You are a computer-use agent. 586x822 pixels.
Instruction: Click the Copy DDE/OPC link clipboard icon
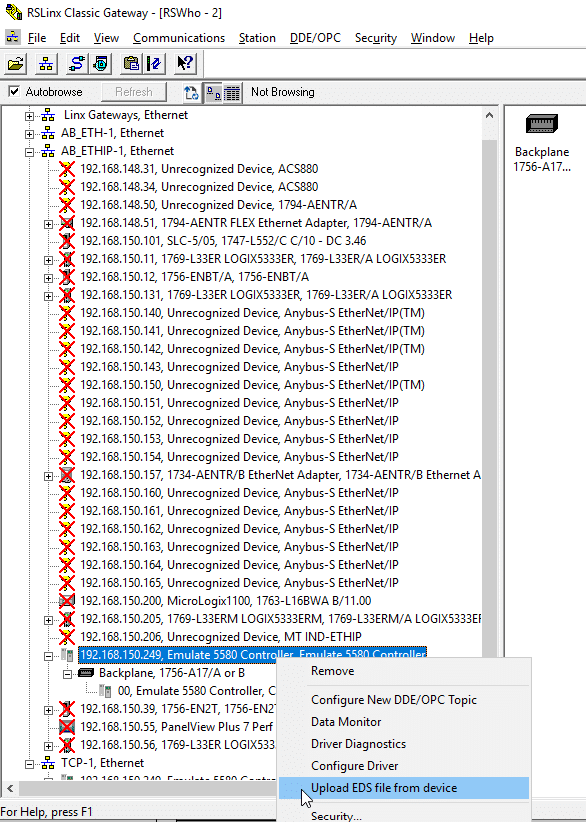(131, 64)
